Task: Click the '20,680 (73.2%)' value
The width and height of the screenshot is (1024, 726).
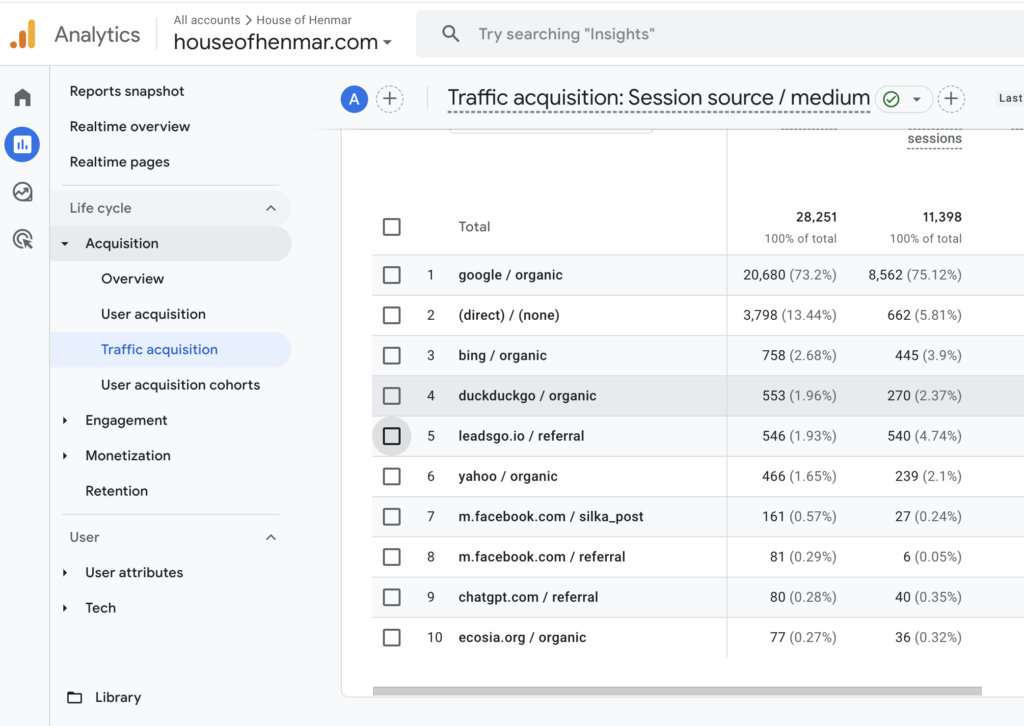Action: pyautogui.click(x=790, y=275)
